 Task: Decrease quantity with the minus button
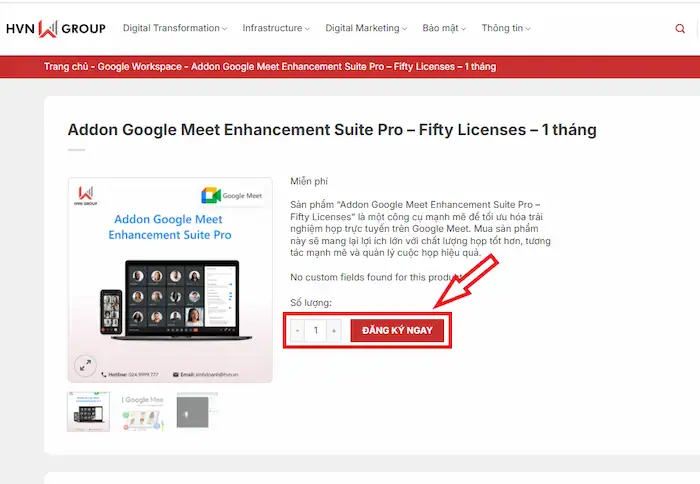[x=298, y=330]
